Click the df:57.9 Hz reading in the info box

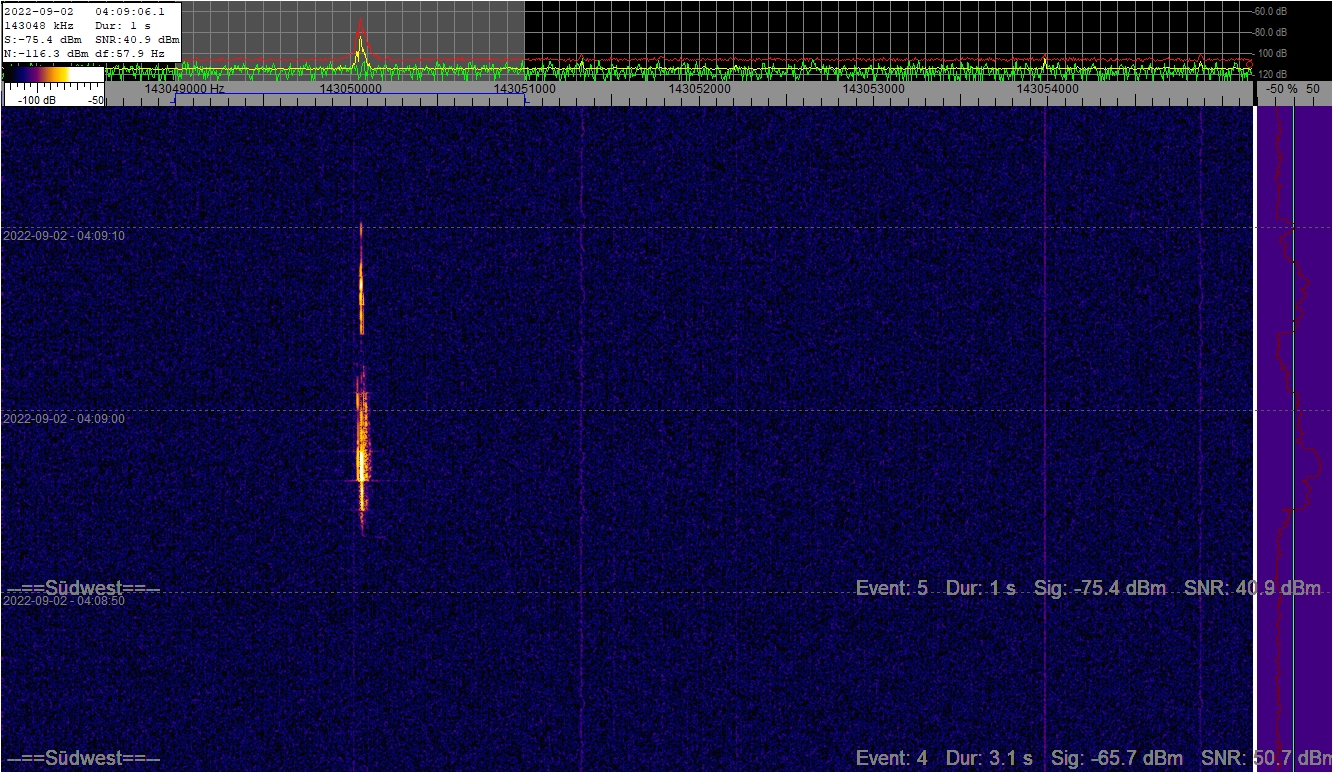[130, 53]
